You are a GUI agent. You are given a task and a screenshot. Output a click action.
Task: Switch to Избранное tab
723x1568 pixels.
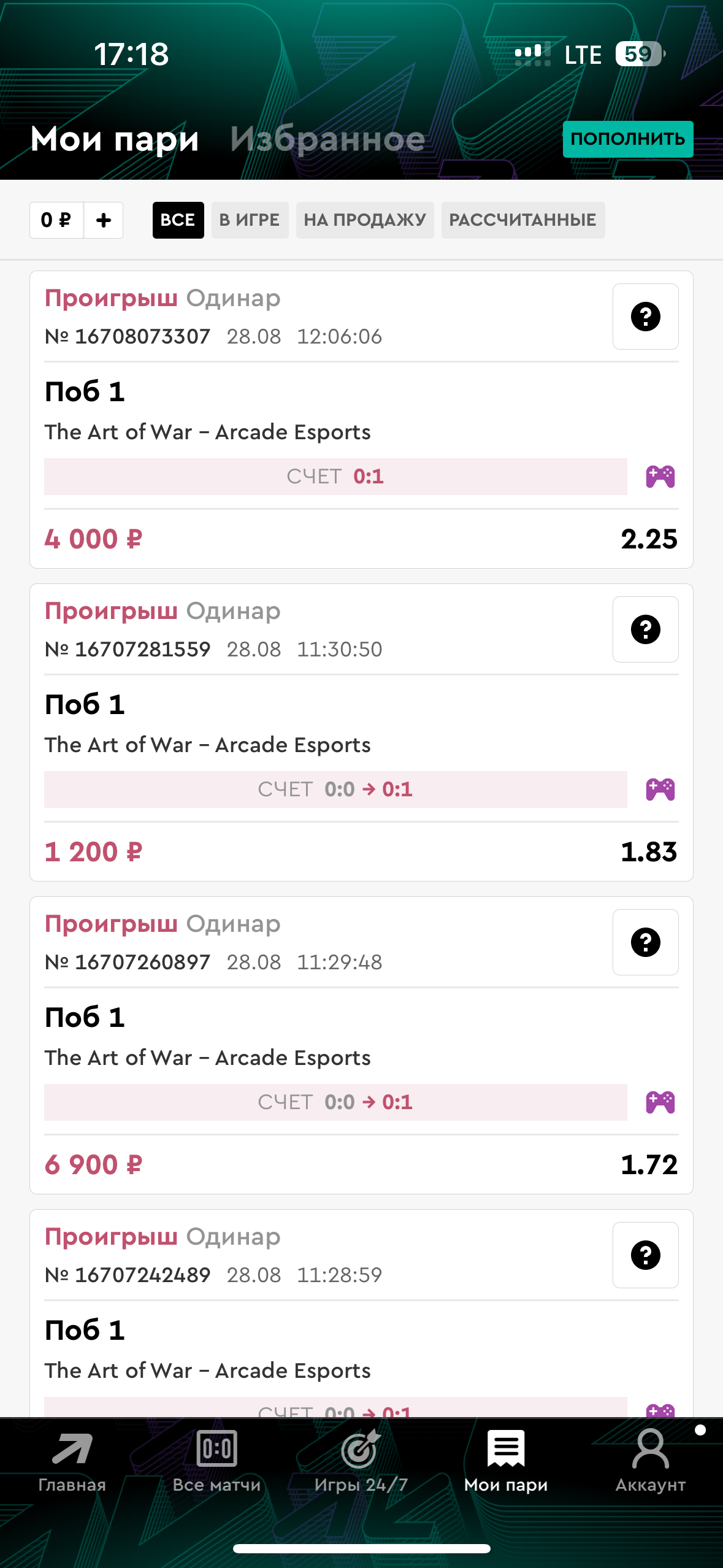click(327, 139)
